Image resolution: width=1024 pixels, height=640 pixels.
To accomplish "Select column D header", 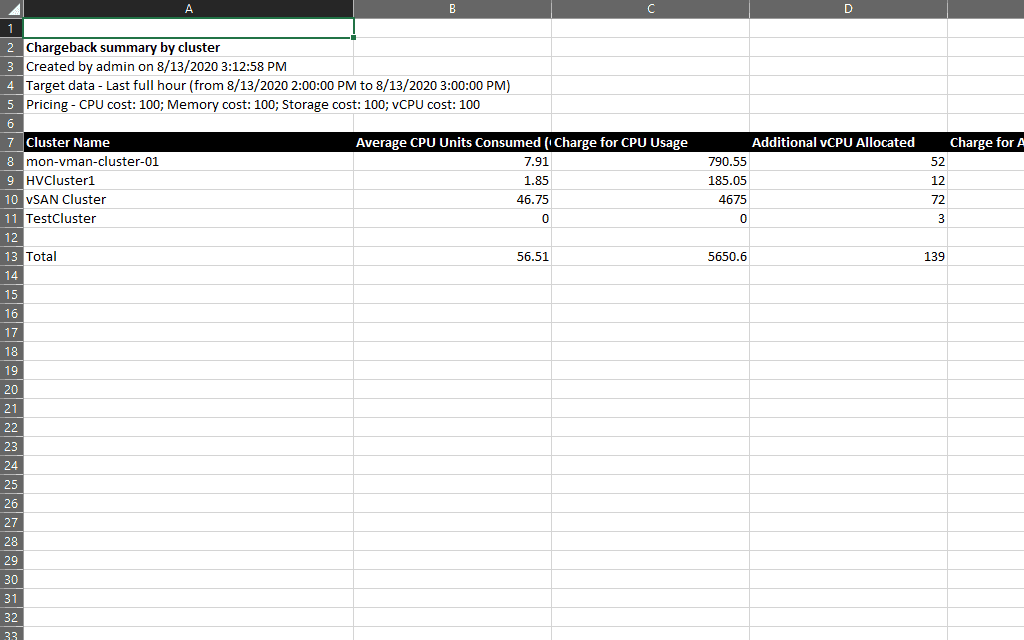I will [847, 9].
